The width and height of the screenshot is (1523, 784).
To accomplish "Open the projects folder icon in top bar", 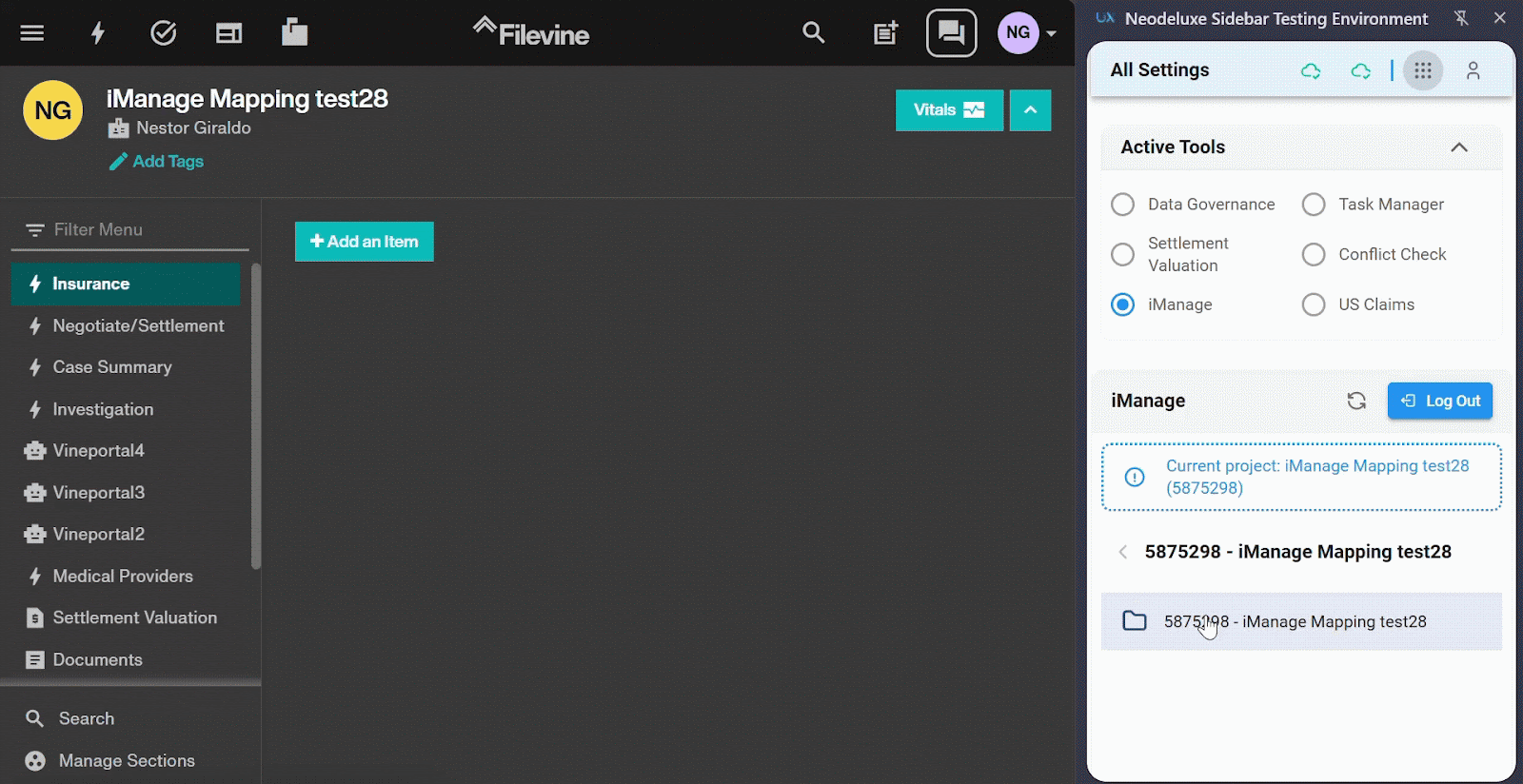I will coord(295,32).
